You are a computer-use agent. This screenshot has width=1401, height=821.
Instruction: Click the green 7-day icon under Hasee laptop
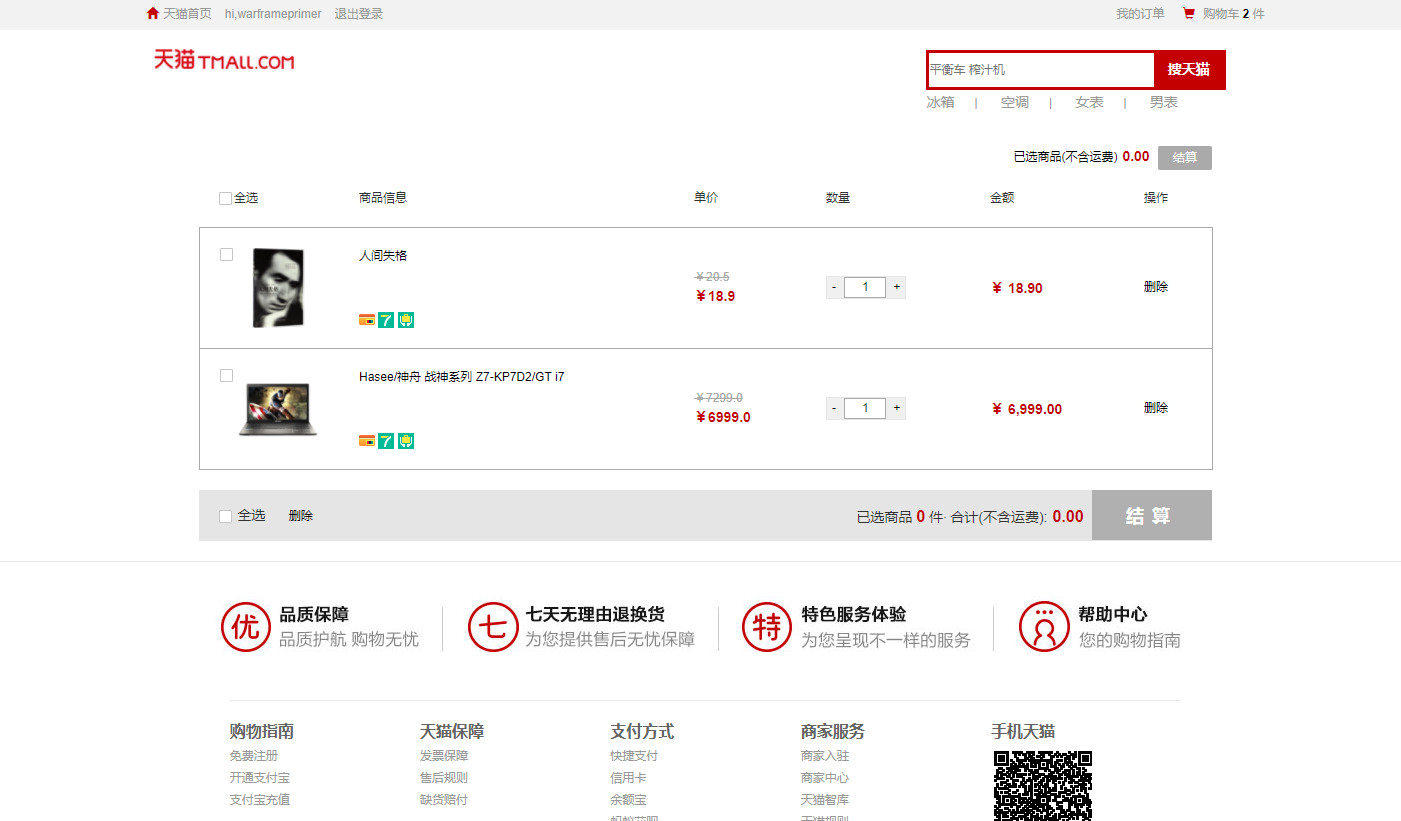[386, 441]
